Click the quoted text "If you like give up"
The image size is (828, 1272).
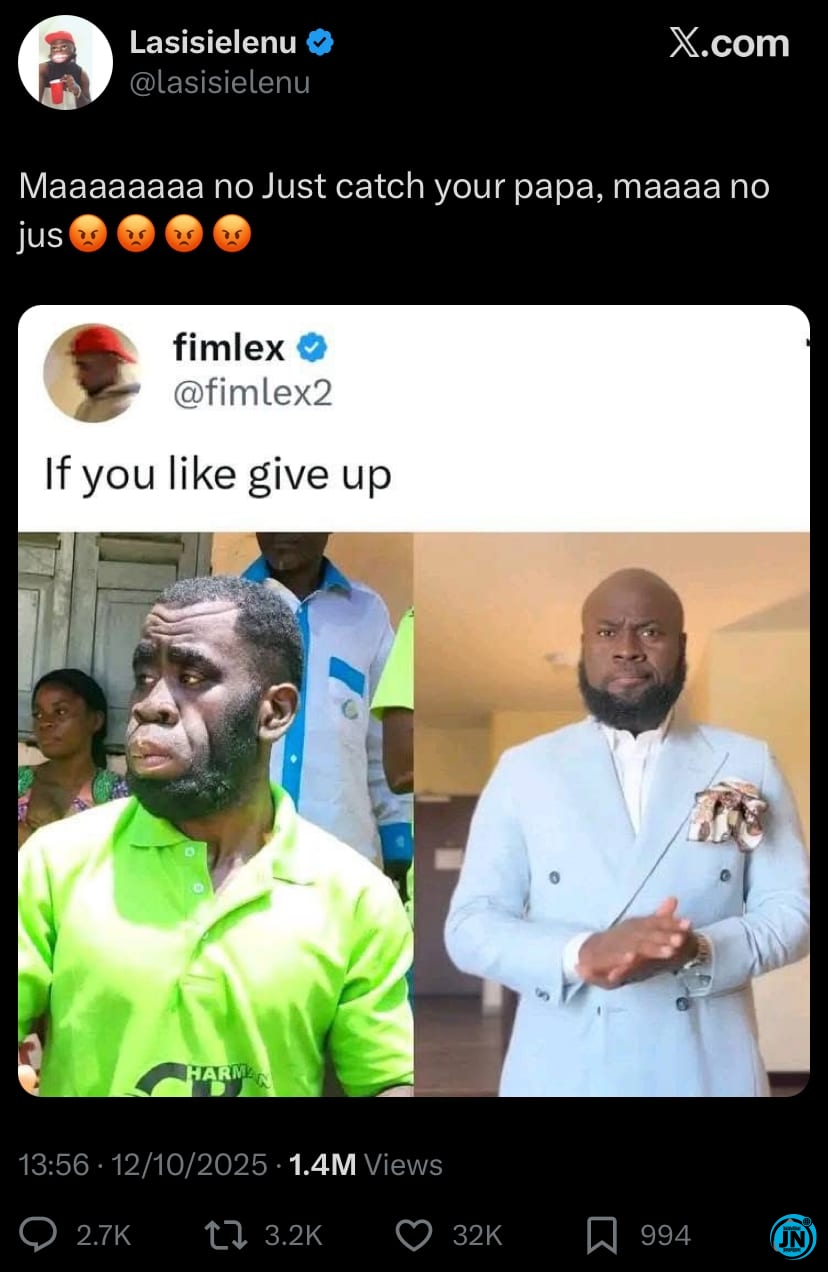click(x=218, y=476)
